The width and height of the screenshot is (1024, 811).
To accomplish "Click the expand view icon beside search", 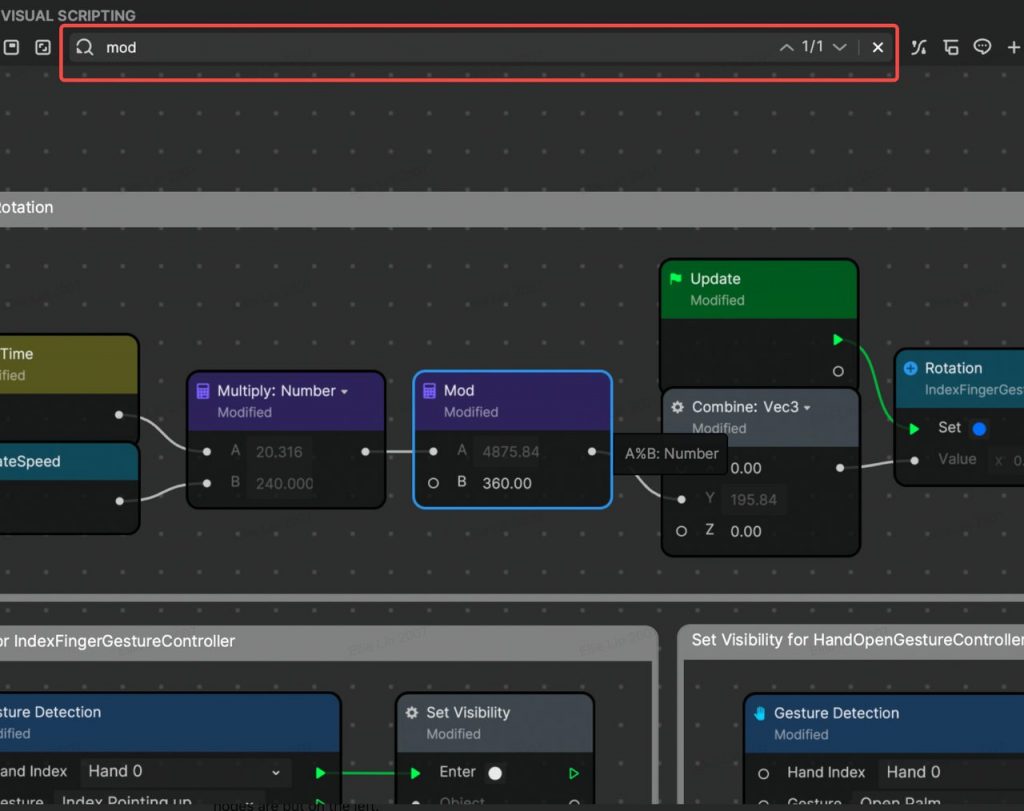I will (x=43, y=47).
